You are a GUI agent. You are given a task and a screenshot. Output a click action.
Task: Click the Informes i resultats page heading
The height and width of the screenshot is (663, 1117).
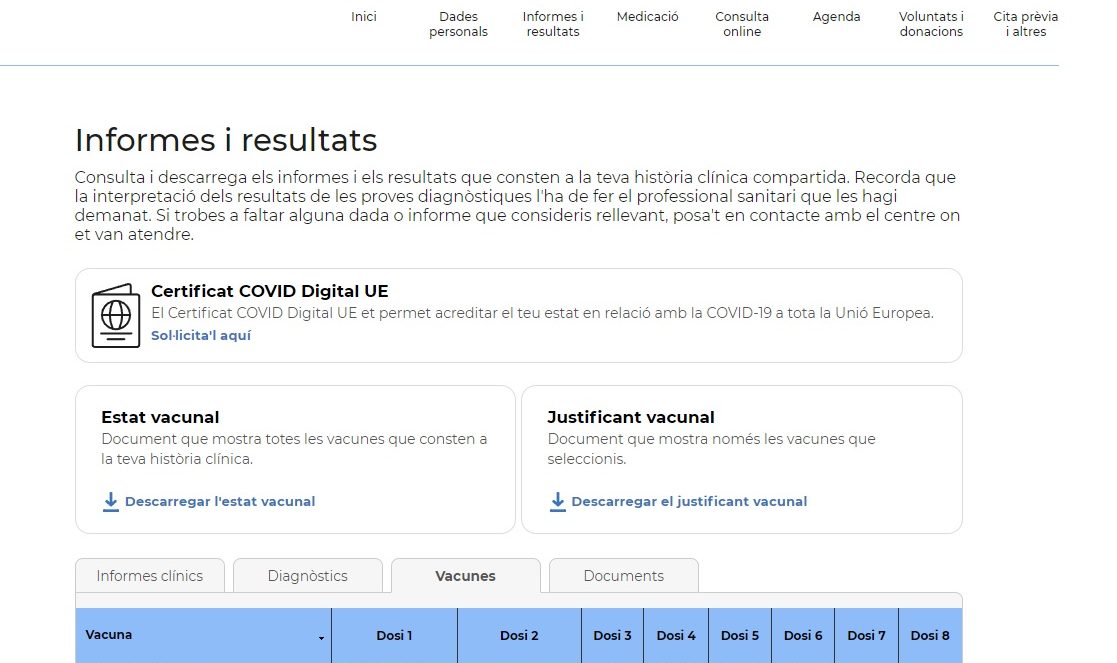coord(226,140)
